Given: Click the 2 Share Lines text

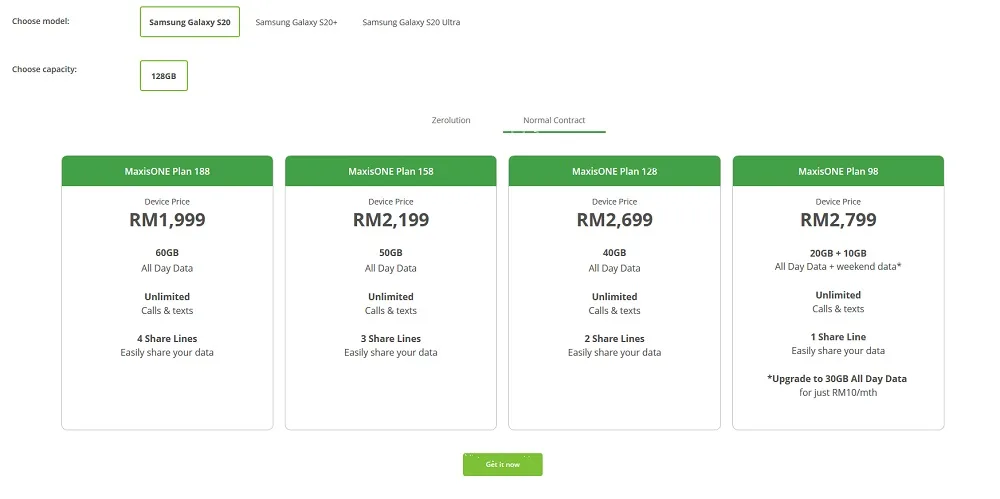Looking at the screenshot, I should (x=615, y=339).
